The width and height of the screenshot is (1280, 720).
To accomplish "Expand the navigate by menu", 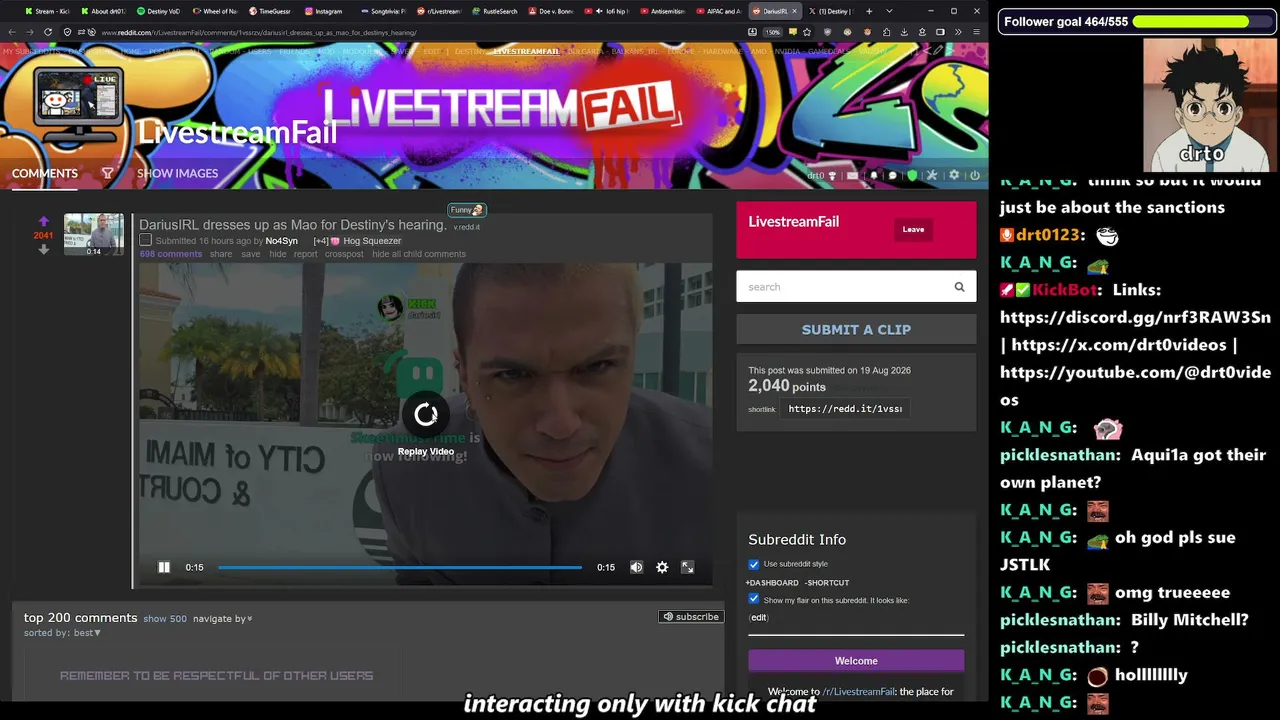I will coord(222,619).
